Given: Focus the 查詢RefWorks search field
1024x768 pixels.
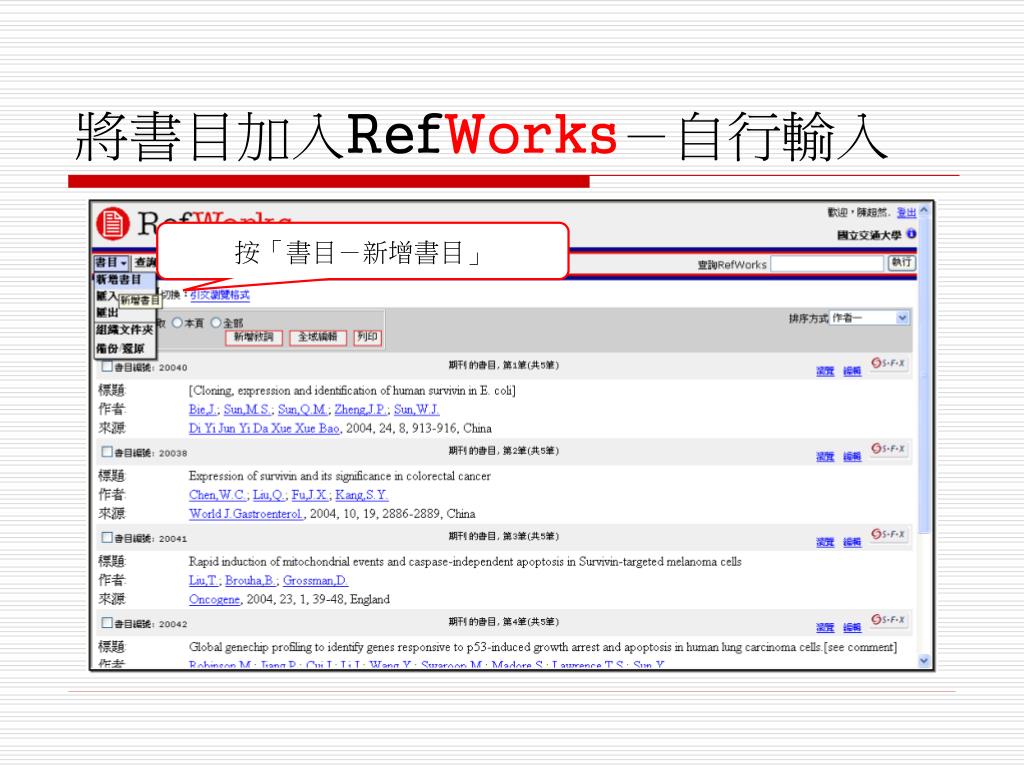Looking at the screenshot, I should click(827, 264).
